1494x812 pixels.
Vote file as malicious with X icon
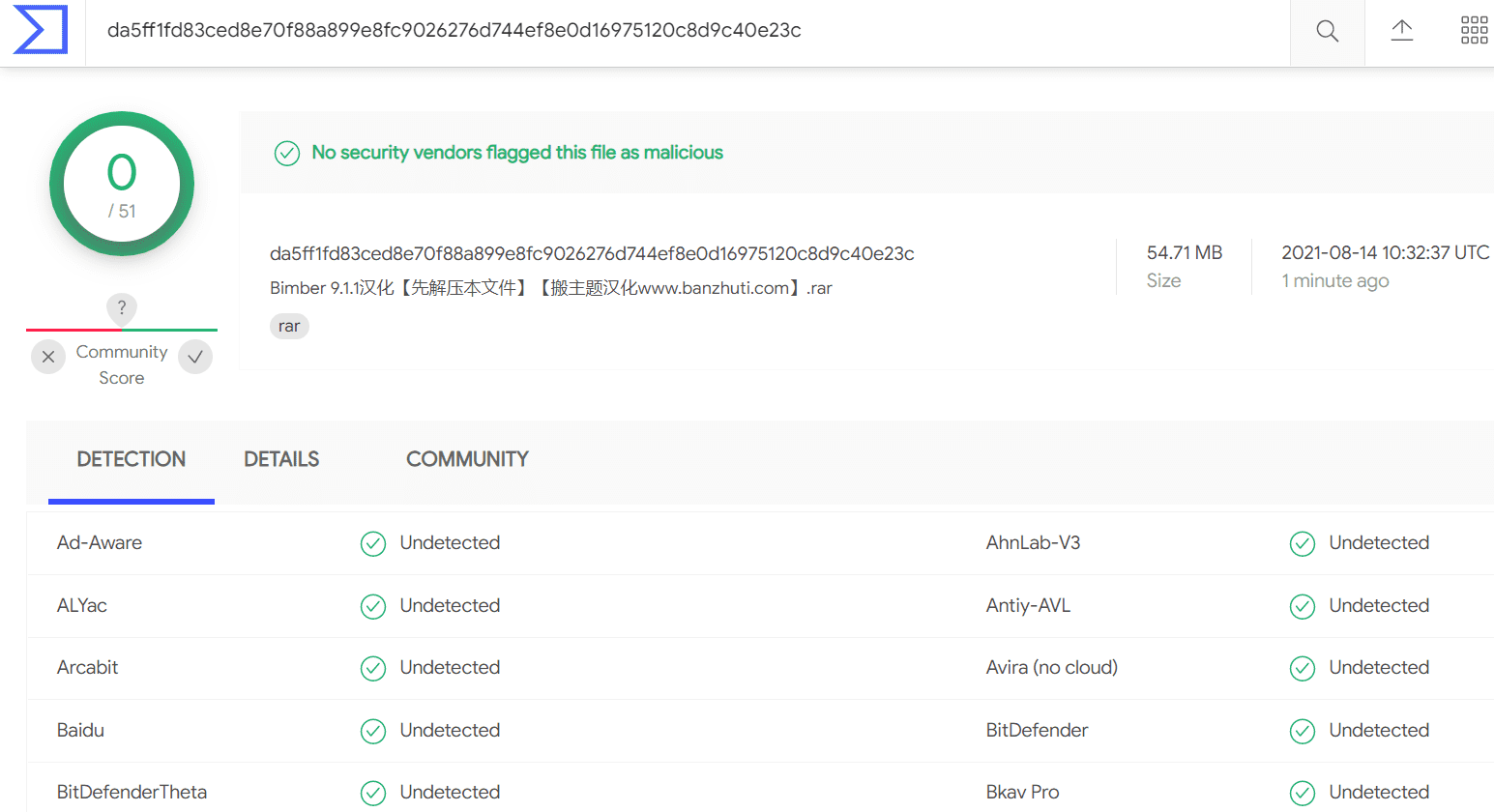click(48, 357)
